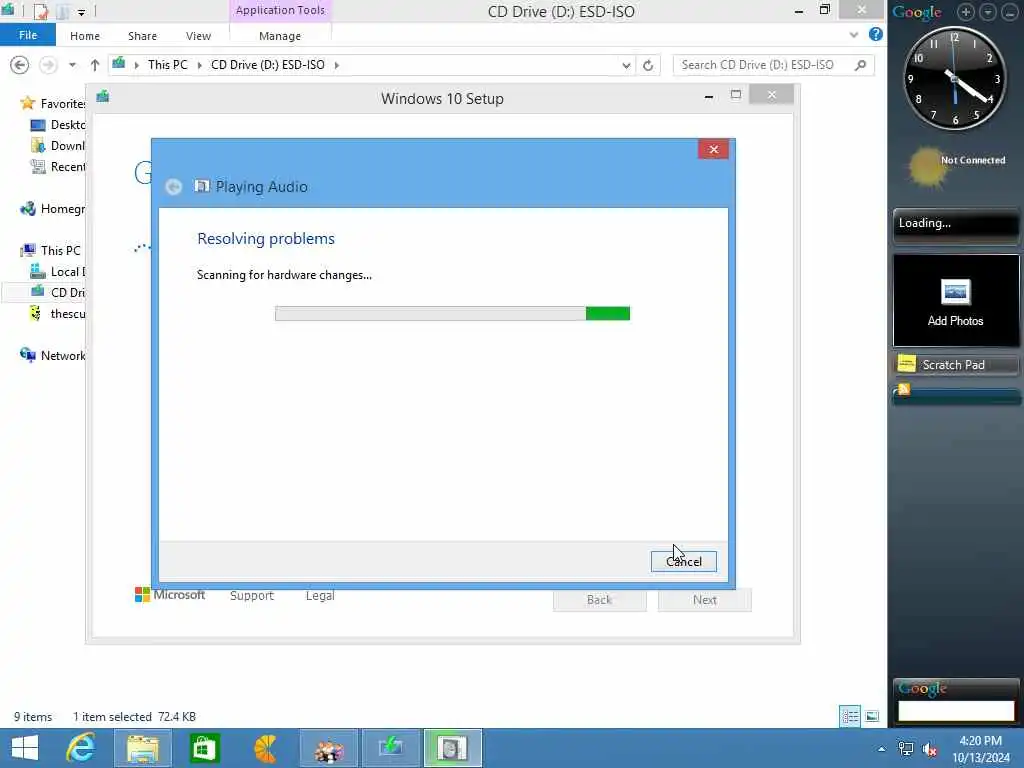Select the Application Tools contextual tab
This screenshot has width=1024, height=768.
point(280,10)
